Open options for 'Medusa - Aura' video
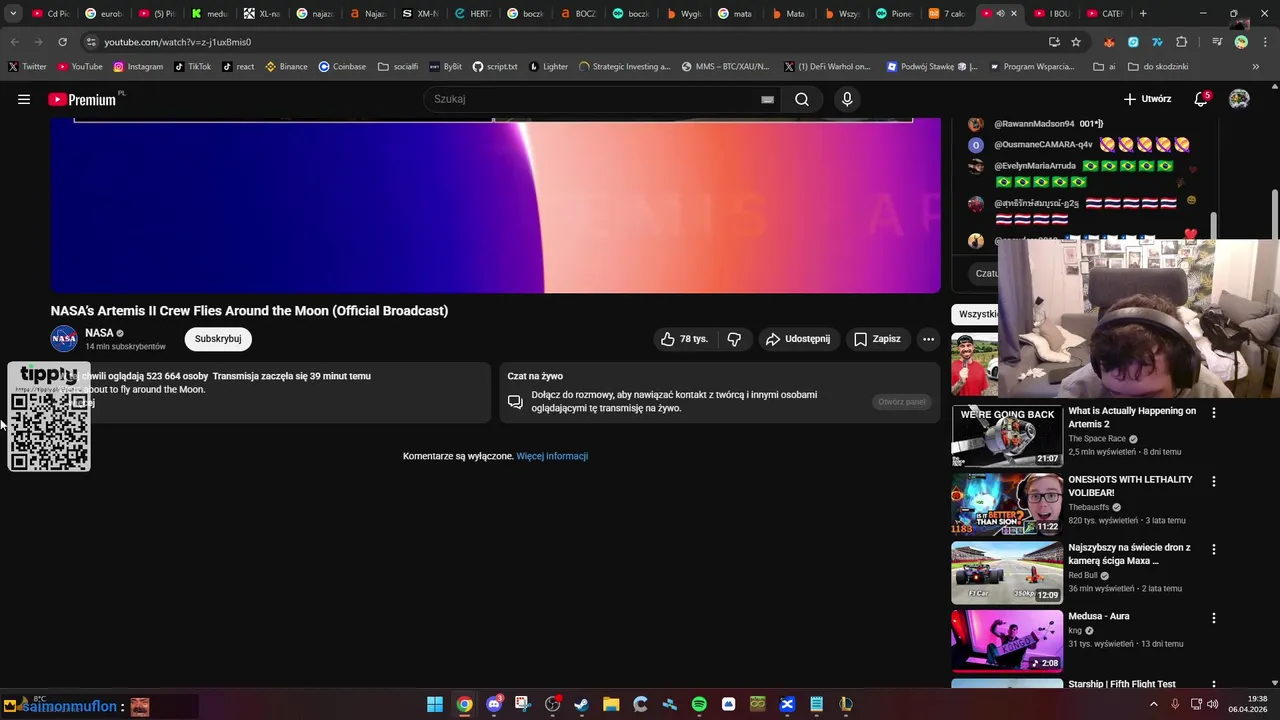 (1214, 618)
